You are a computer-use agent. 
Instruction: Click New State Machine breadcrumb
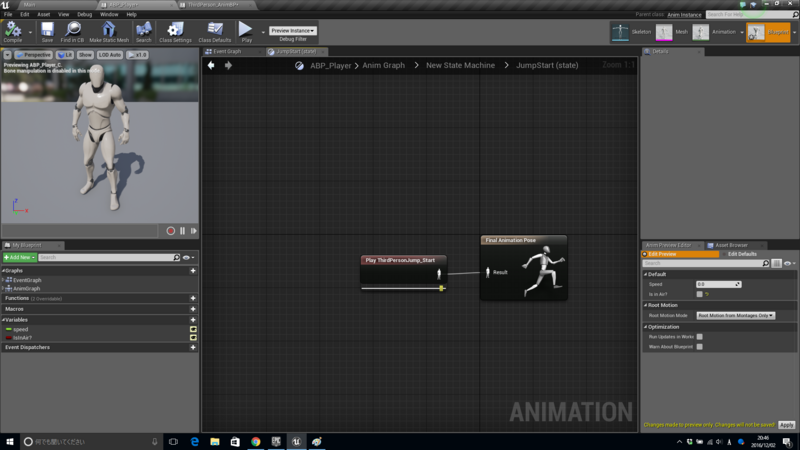(x=460, y=65)
